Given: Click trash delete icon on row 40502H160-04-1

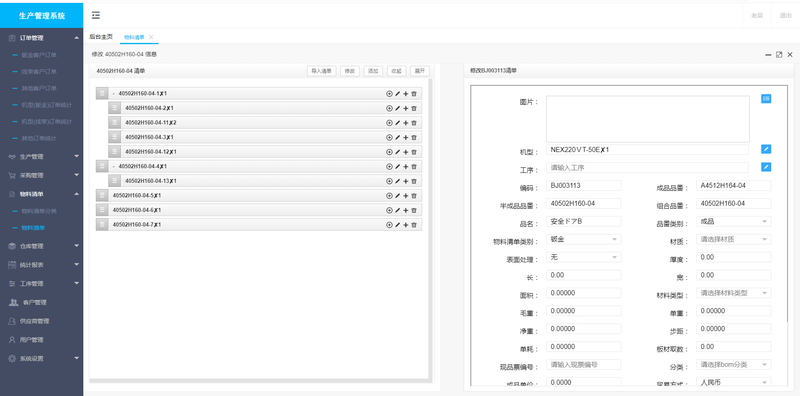Looking at the screenshot, I should 414,93.
